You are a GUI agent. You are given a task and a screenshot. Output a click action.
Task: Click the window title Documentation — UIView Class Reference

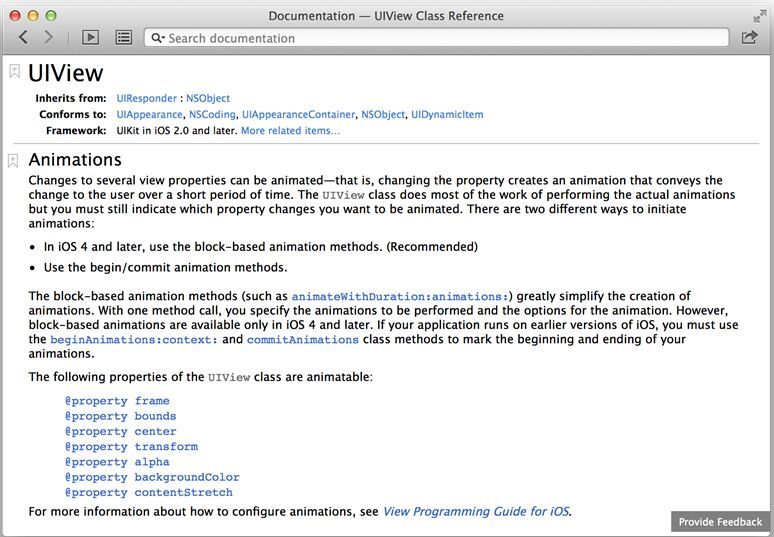[386, 16]
